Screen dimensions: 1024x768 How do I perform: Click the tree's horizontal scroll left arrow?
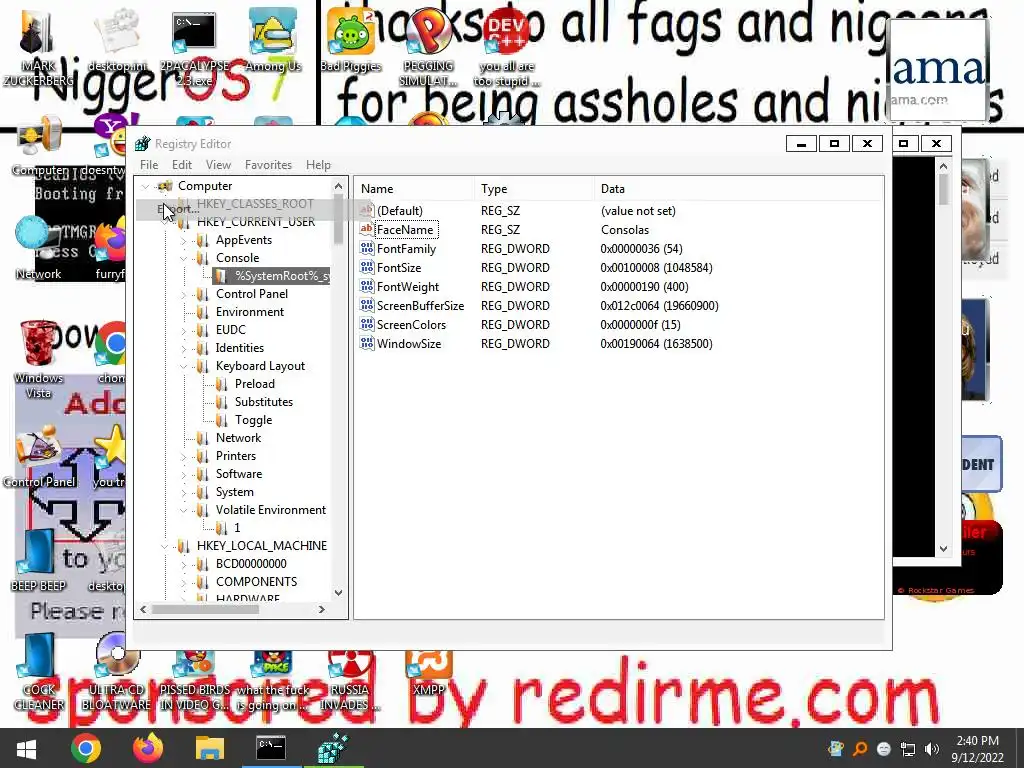click(143, 609)
